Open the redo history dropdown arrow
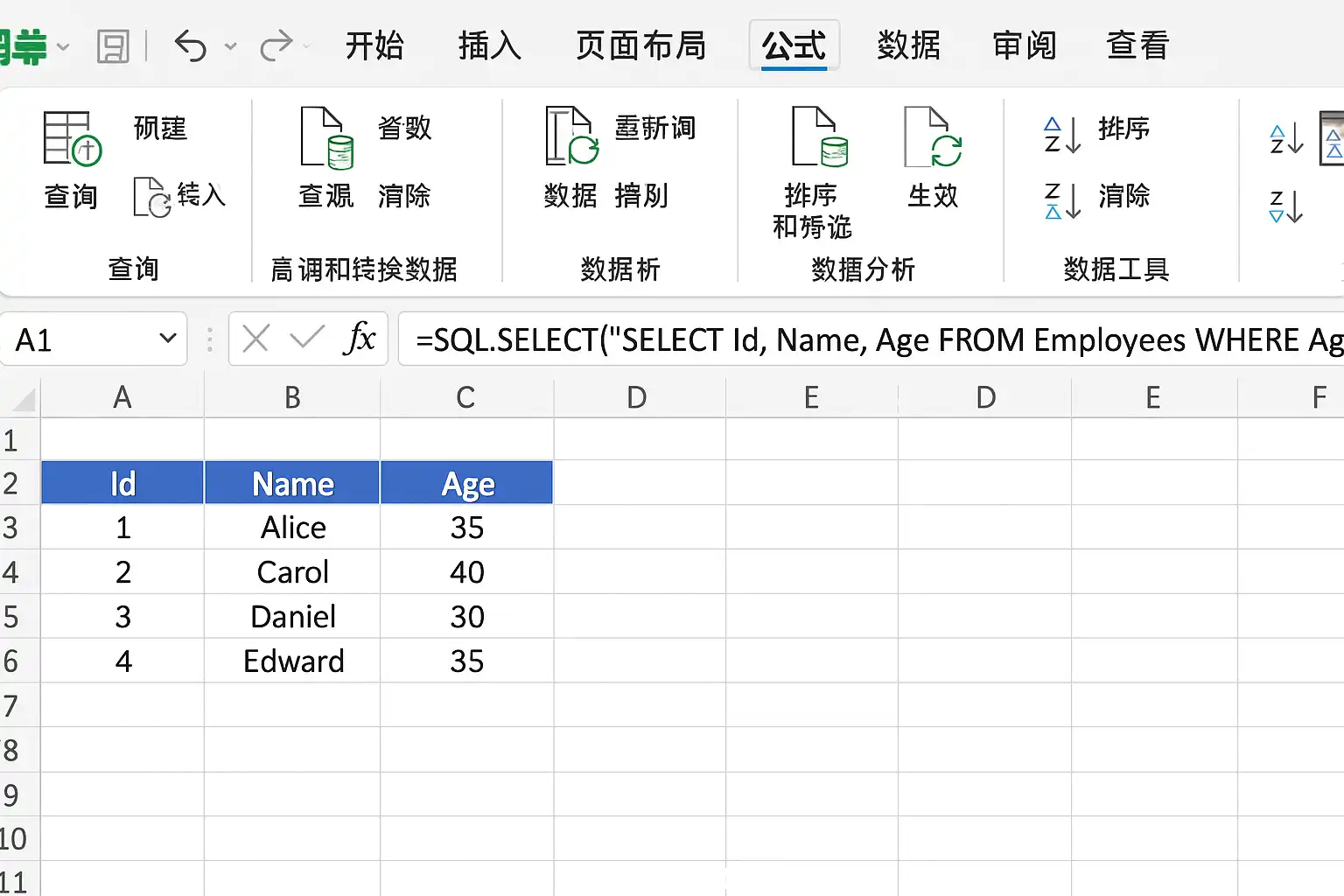 coord(306,45)
